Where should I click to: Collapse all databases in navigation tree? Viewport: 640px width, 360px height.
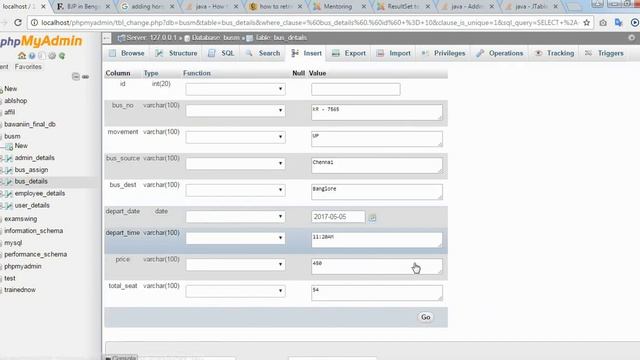click(x=76, y=77)
